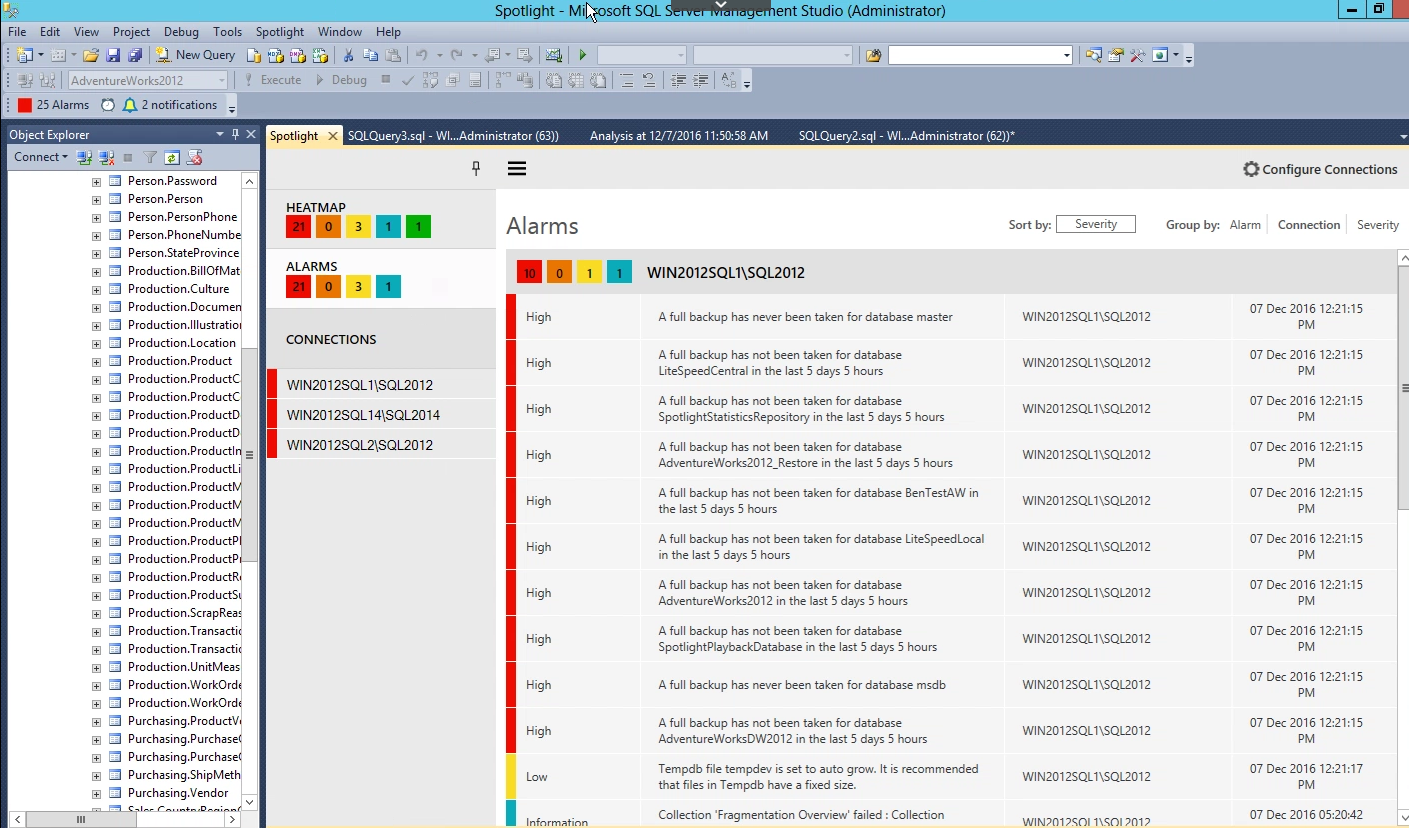Image resolution: width=1409 pixels, height=828 pixels.
Task: Open the Spotlight hamburger menu
Action: (517, 169)
